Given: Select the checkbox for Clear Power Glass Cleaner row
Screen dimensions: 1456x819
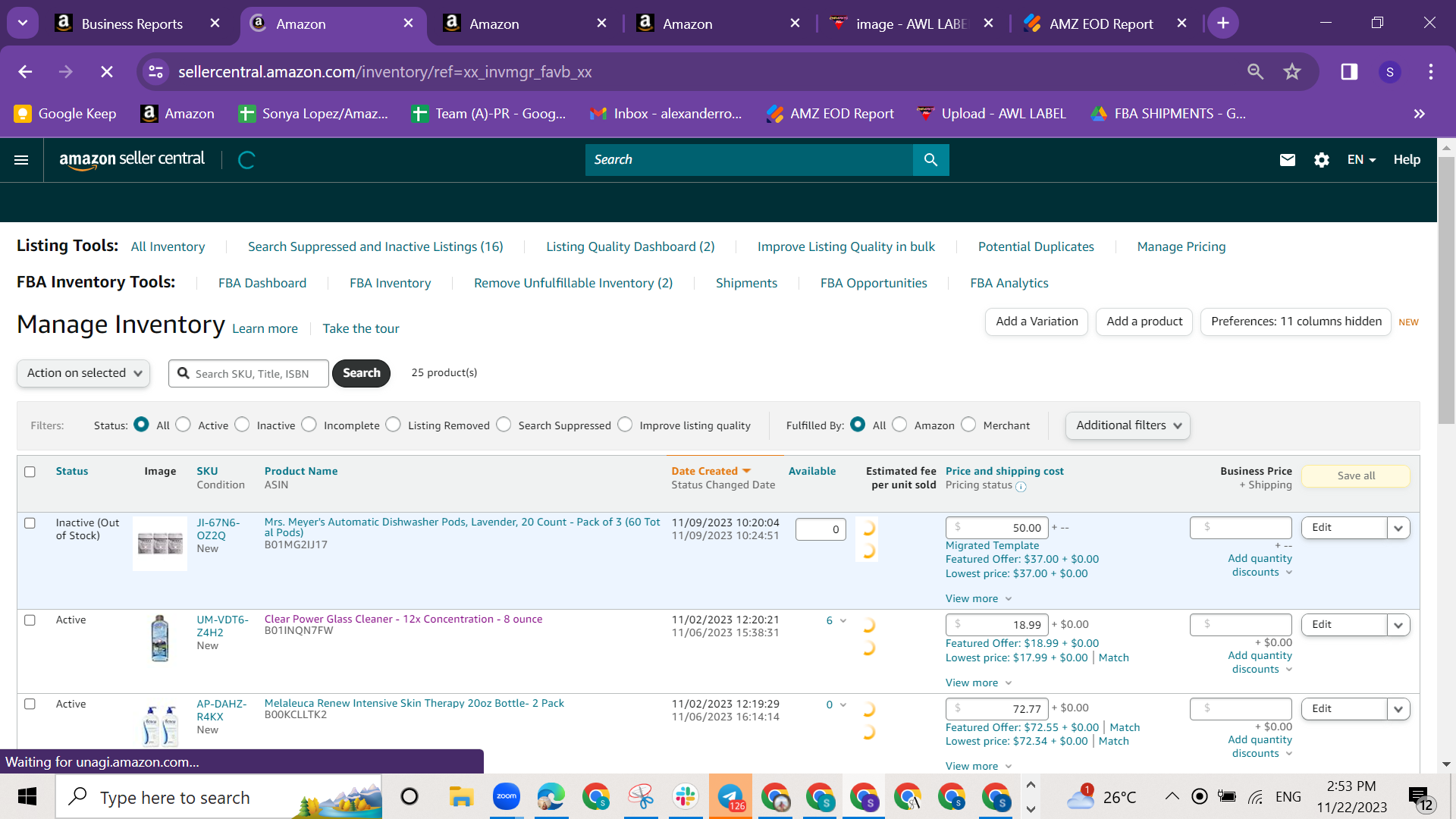Looking at the screenshot, I should click(30, 620).
